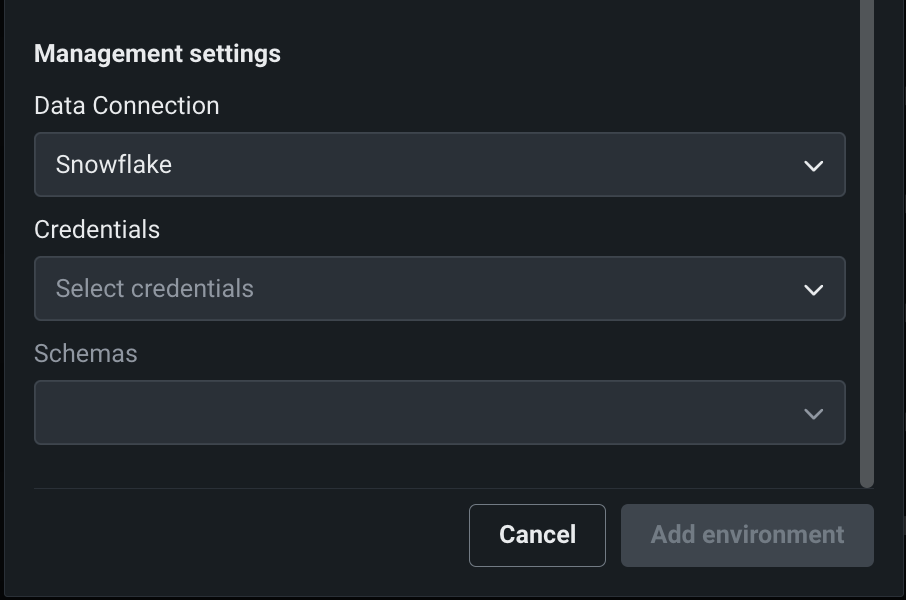
Task: Click the chevron arrow beside Snowflake
Action: click(813, 166)
